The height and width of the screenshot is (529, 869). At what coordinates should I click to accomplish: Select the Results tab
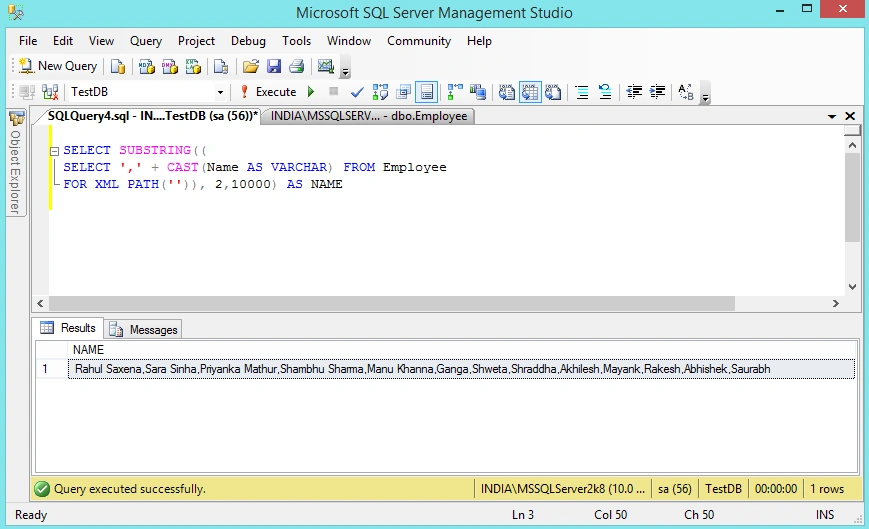[69, 328]
